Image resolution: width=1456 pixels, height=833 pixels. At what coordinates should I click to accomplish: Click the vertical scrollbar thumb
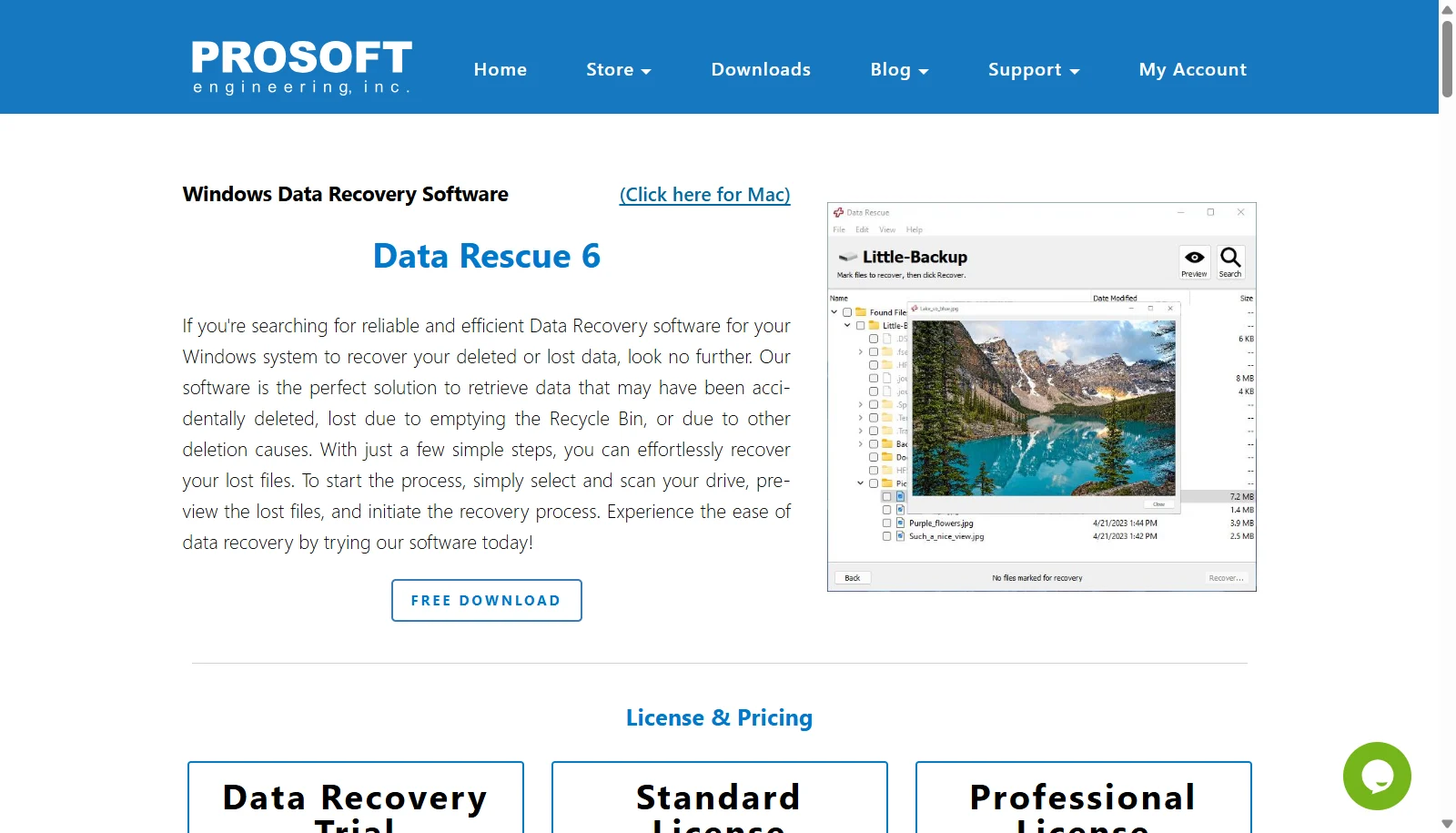[1447, 58]
